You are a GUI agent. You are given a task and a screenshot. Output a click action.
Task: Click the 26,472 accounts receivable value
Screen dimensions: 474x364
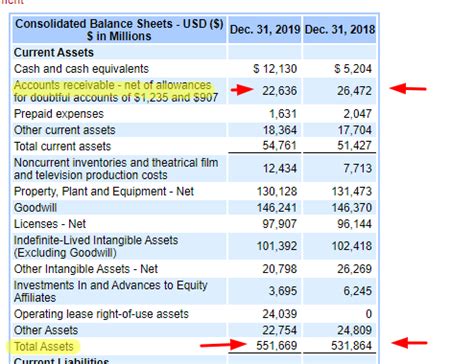(354, 91)
